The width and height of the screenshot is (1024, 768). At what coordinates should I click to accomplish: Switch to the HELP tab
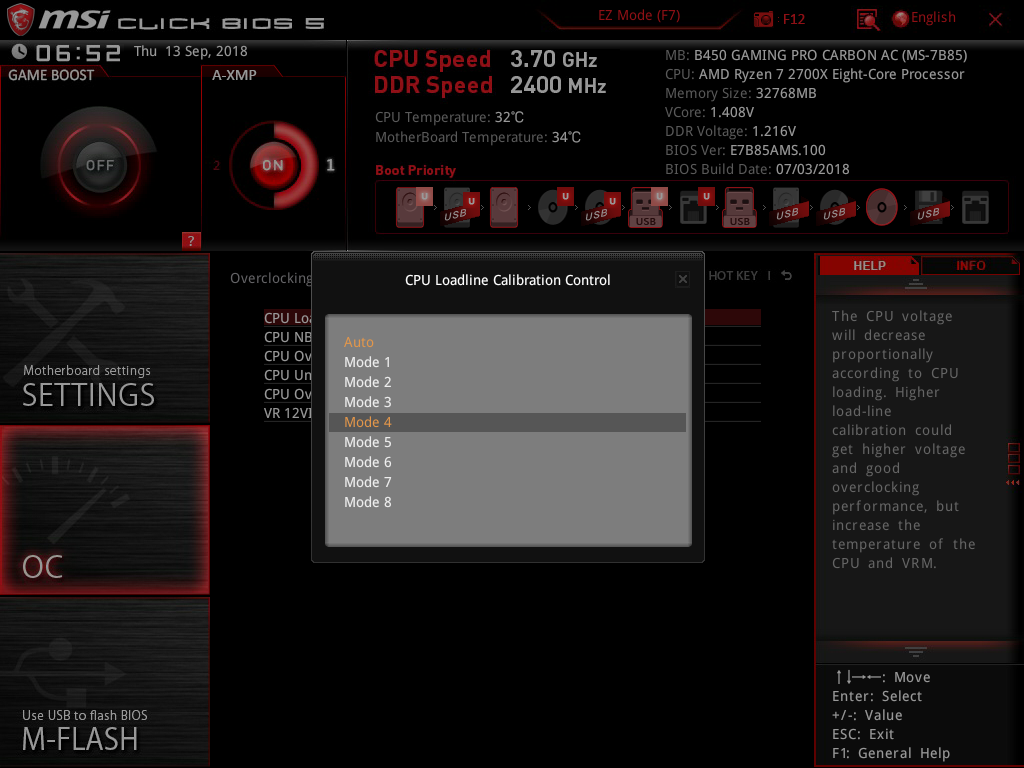pyautogui.click(x=869, y=265)
